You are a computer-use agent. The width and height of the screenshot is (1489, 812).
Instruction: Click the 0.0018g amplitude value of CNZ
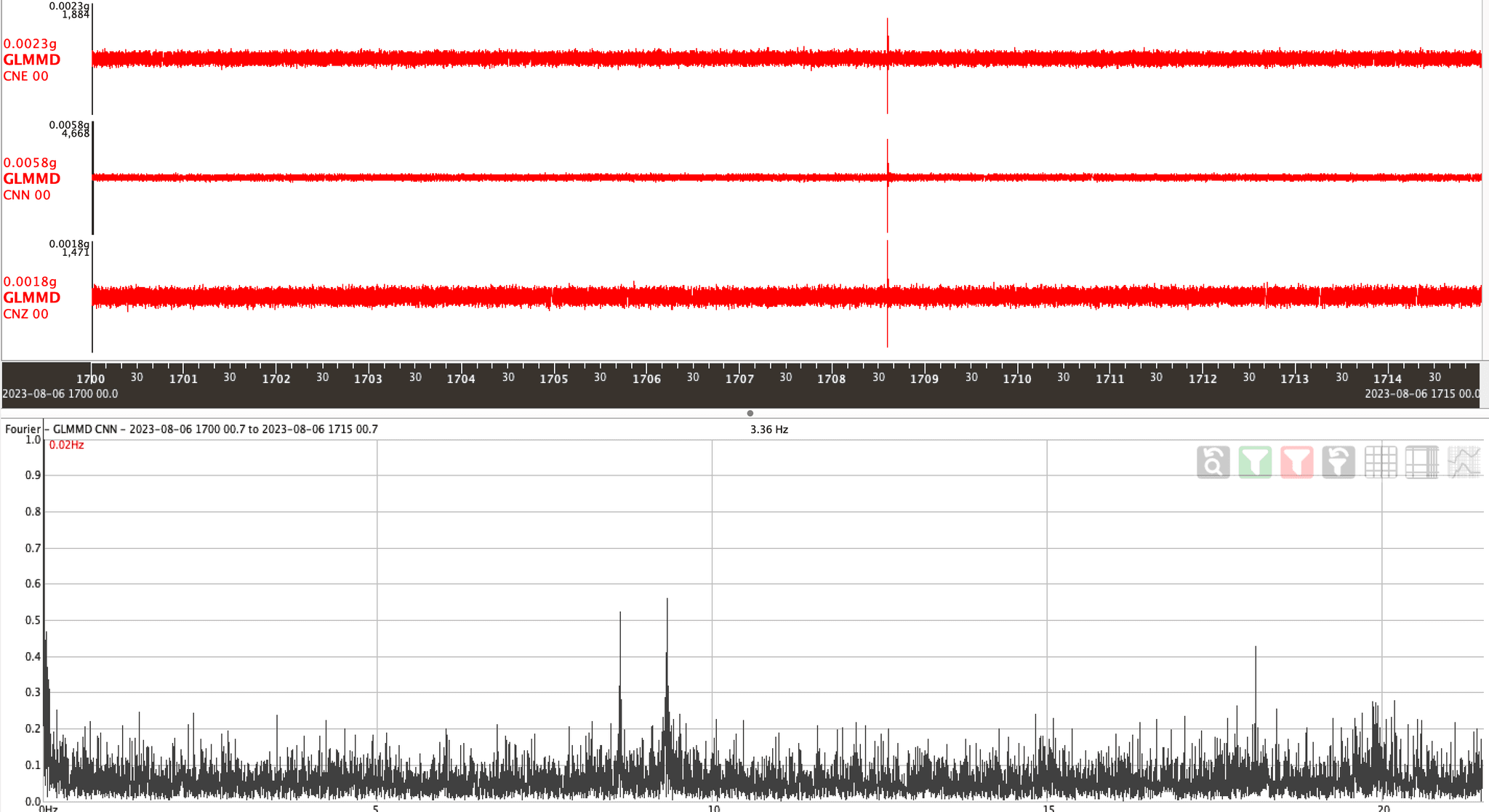coord(30,281)
